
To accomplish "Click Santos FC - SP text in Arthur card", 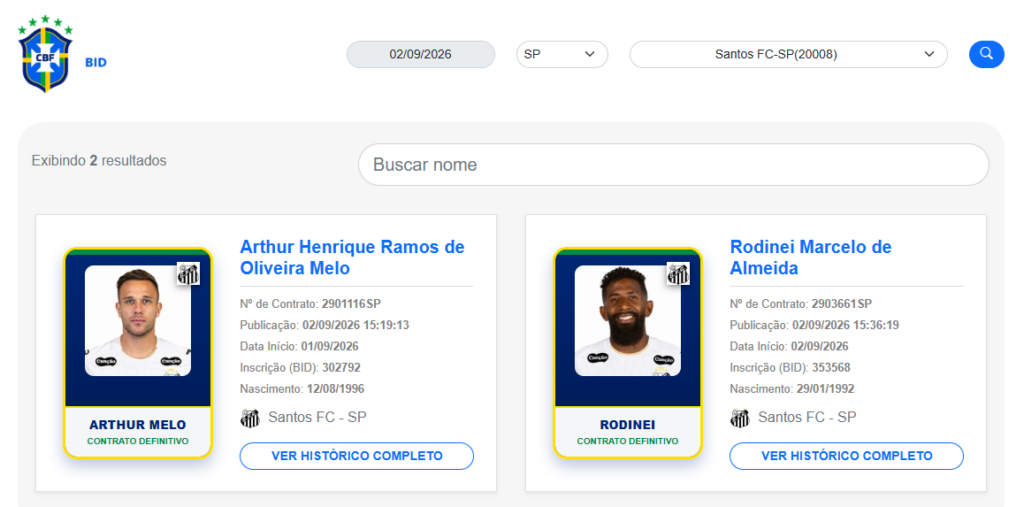I will 317,417.
